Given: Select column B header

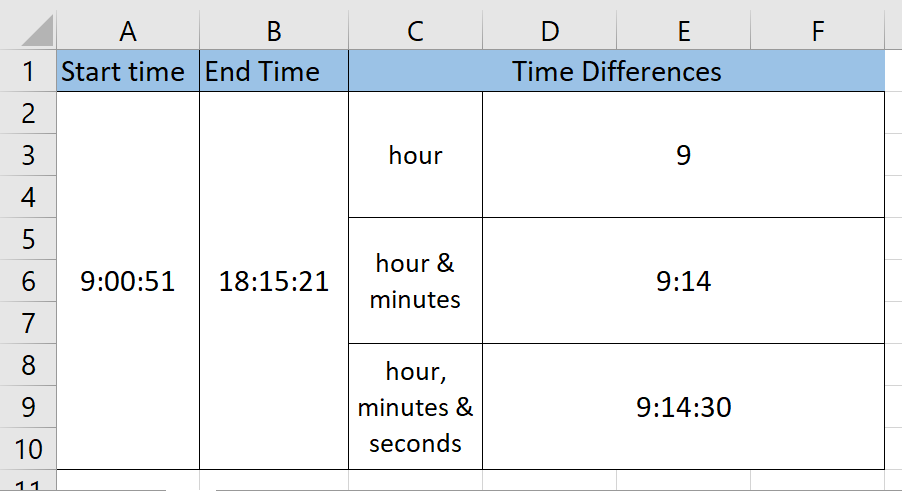Looking at the screenshot, I should pyautogui.click(x=273, y=32).
